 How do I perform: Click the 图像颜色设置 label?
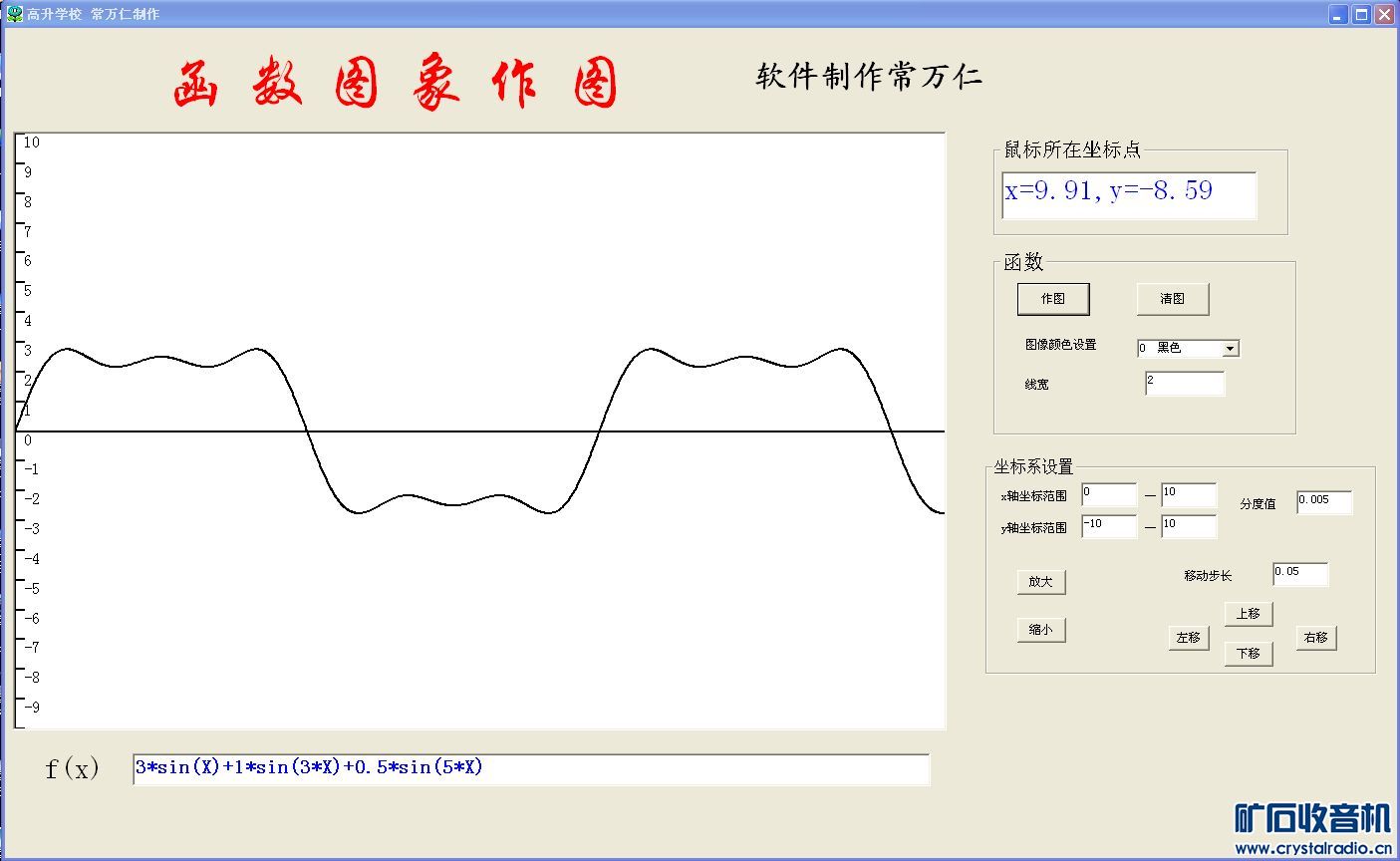click(x=1060, y=345)
